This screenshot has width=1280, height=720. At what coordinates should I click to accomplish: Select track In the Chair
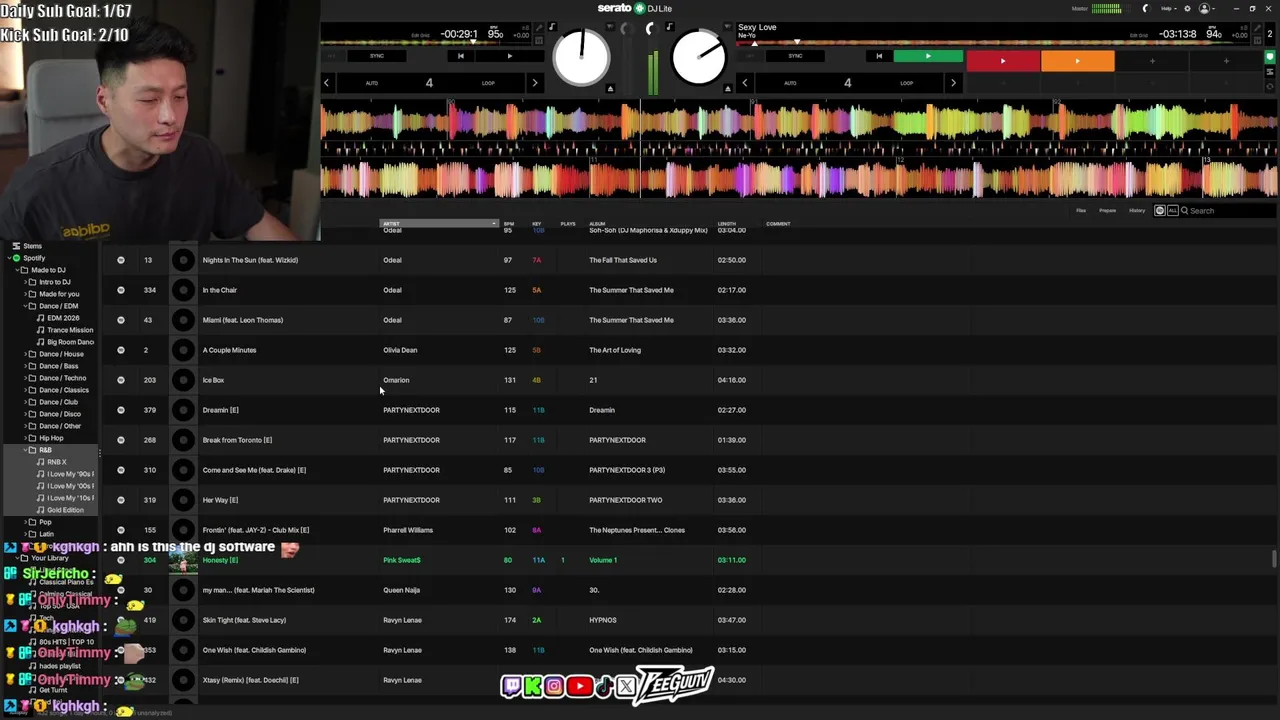[219, 290]
